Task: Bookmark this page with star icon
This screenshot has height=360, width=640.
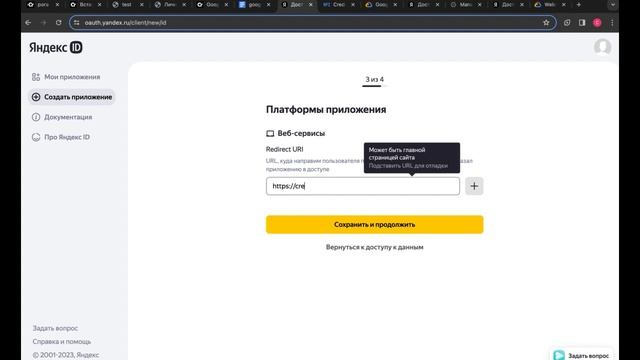Action: 546,23
